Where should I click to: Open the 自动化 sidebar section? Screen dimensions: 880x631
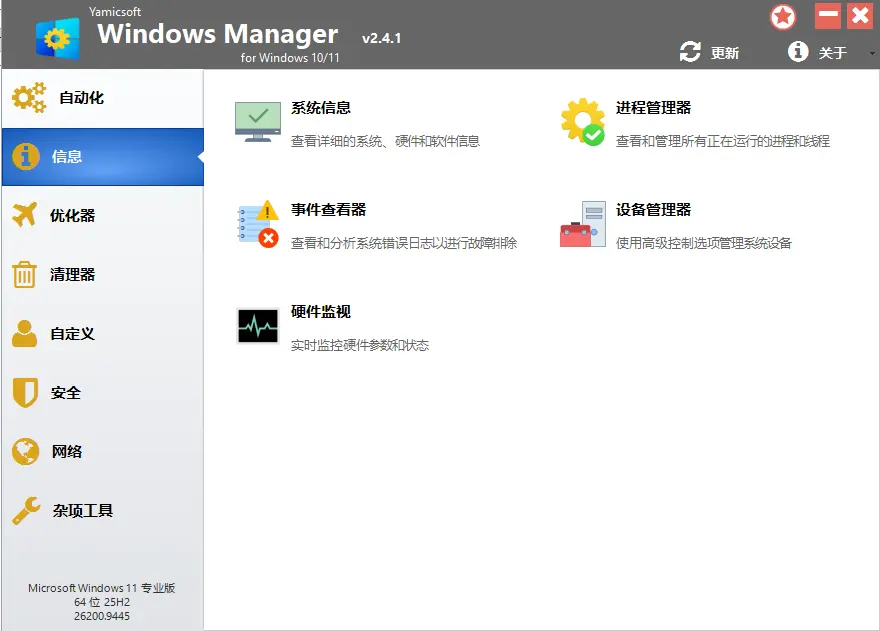coord(103,98)
